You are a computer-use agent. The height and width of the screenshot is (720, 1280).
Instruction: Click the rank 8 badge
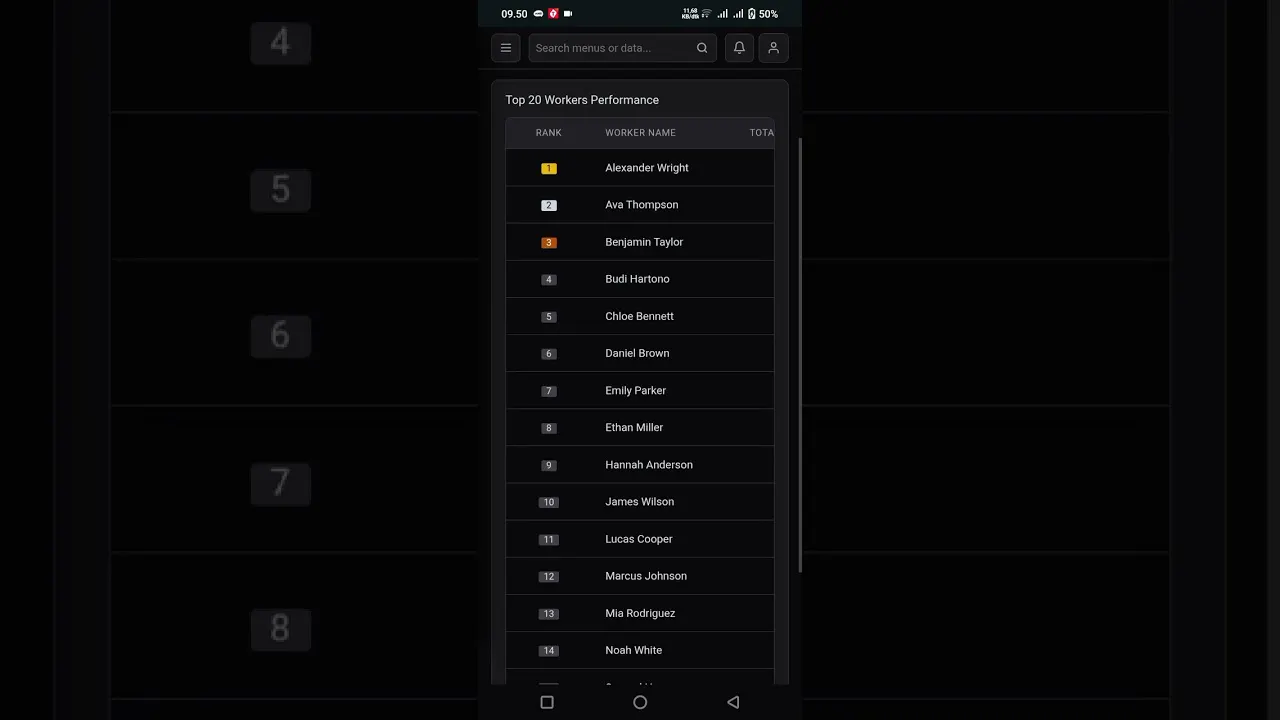pyautogui.click(x=548, y=428)
